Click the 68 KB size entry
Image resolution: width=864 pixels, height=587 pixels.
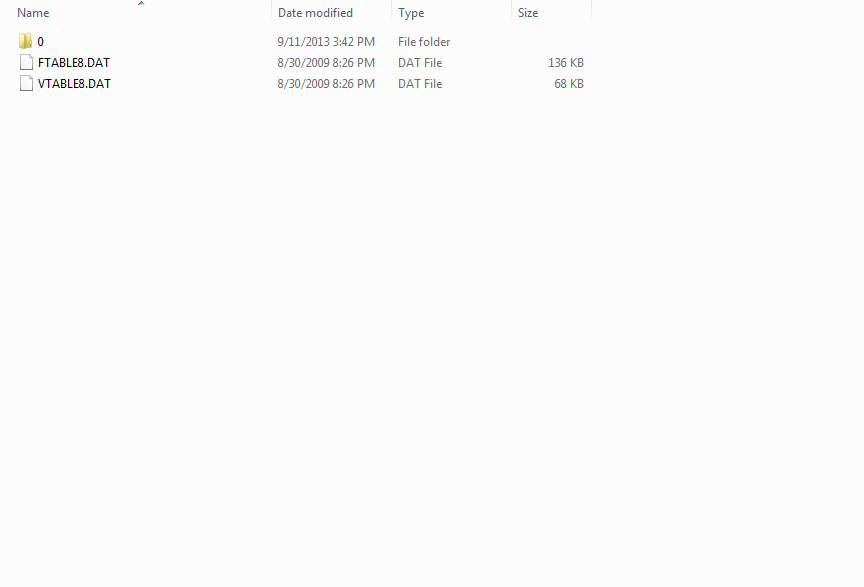point(569,84)
